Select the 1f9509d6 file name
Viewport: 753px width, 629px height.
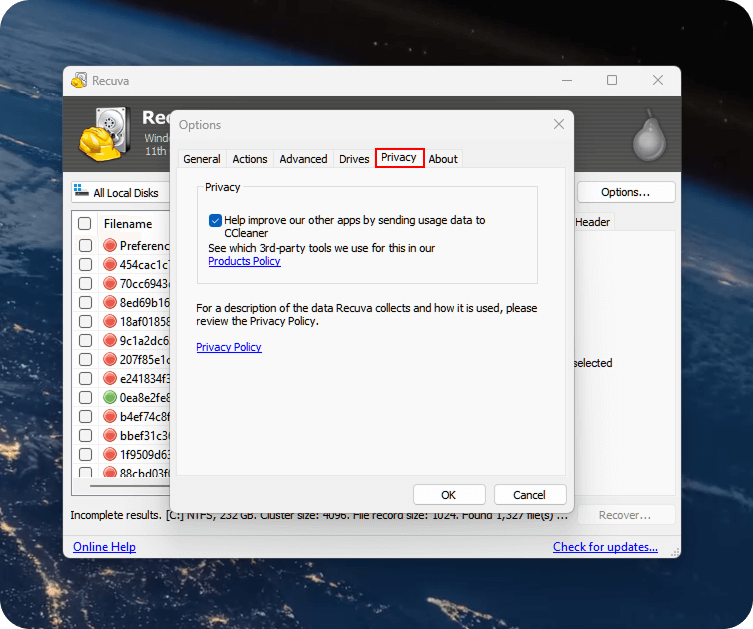145,455
